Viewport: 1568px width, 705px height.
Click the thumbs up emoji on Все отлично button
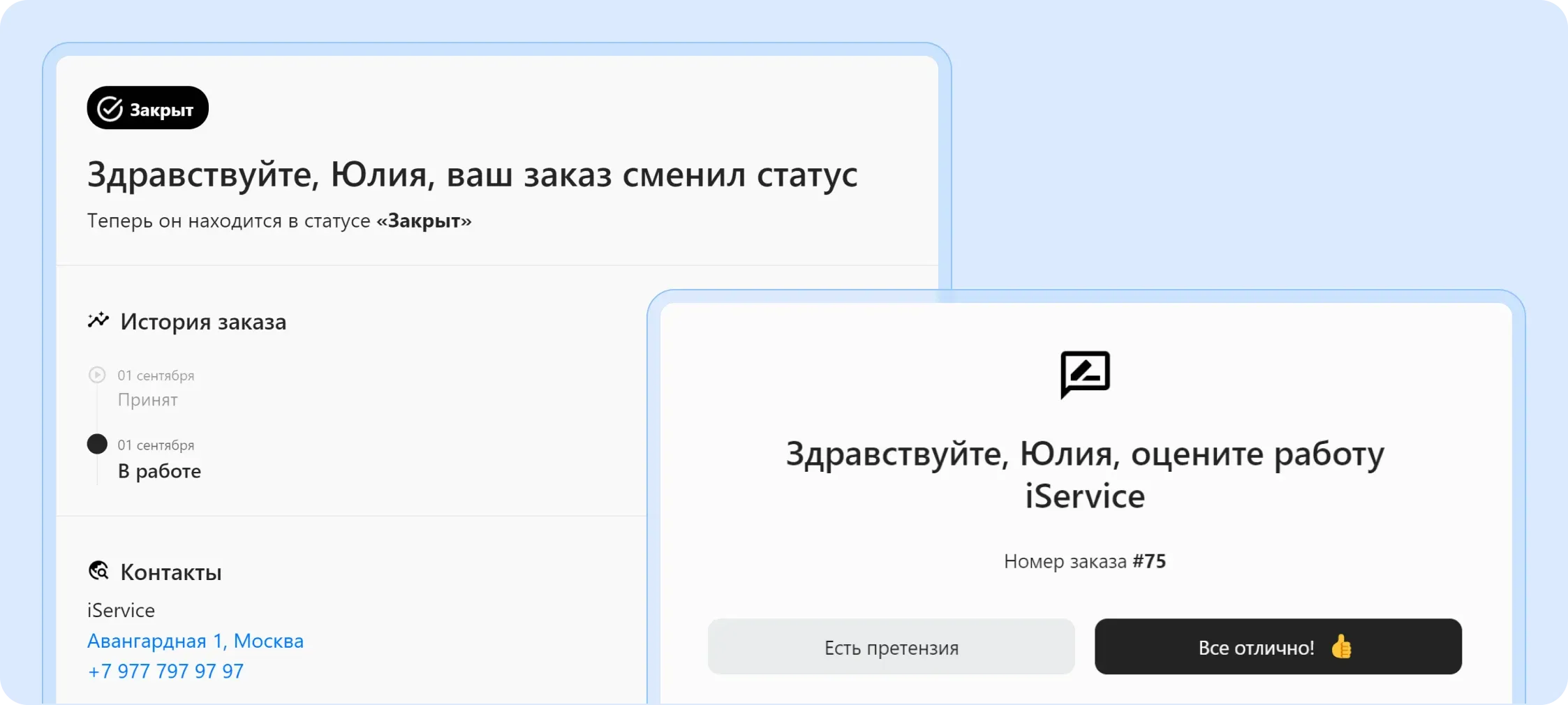[1343, 647]
